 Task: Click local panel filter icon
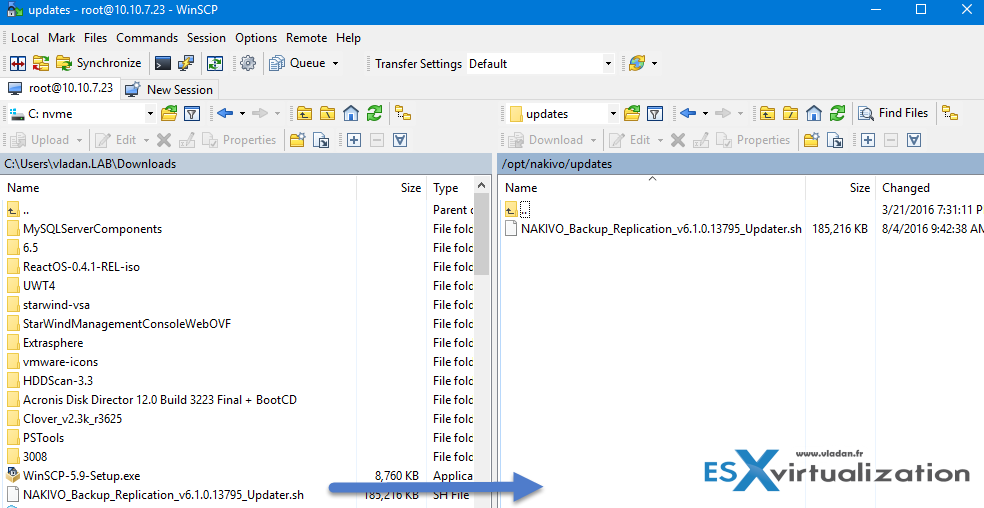(191, 113)
